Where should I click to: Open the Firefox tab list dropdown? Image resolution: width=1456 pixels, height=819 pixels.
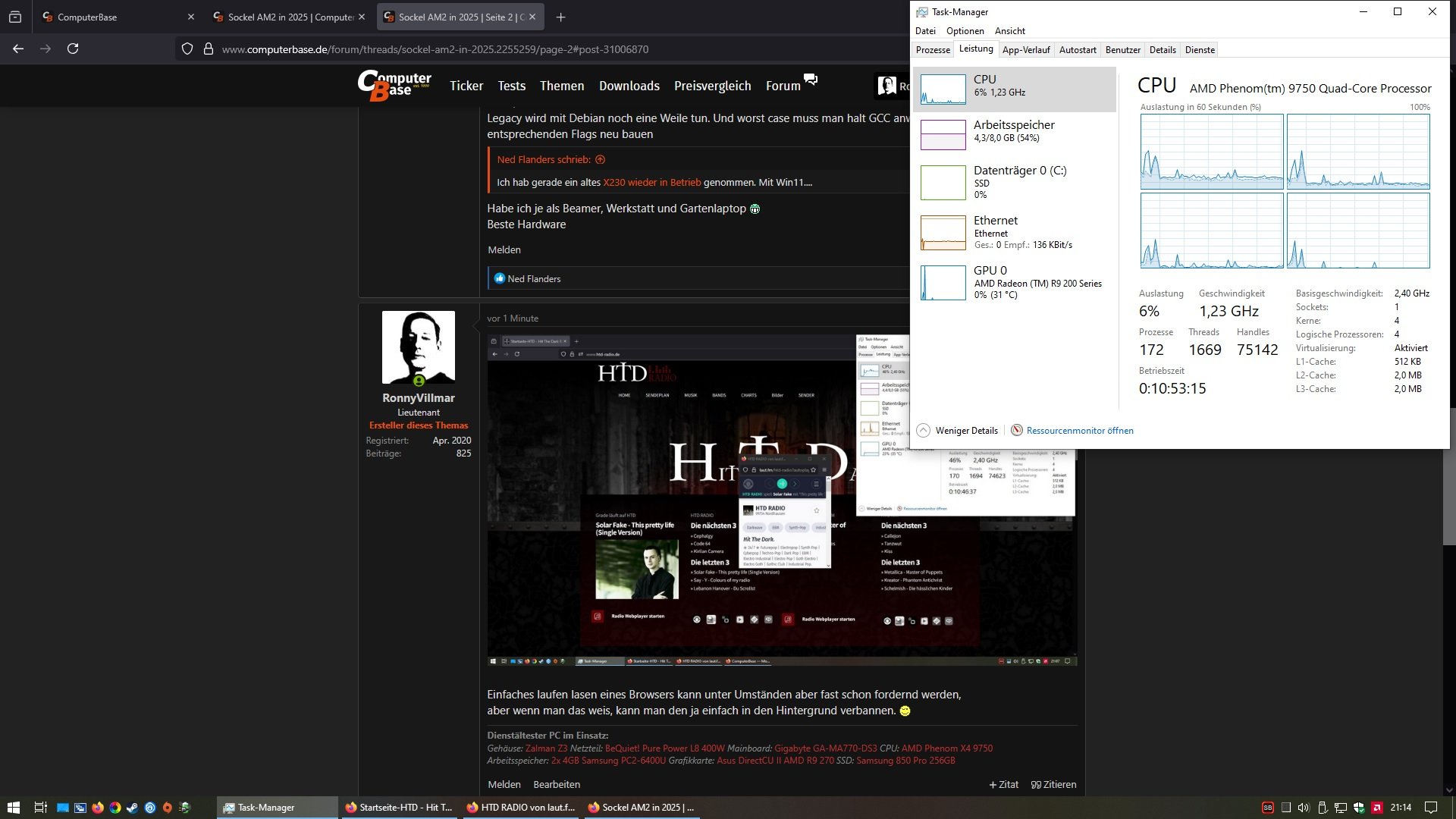[15, 17]
